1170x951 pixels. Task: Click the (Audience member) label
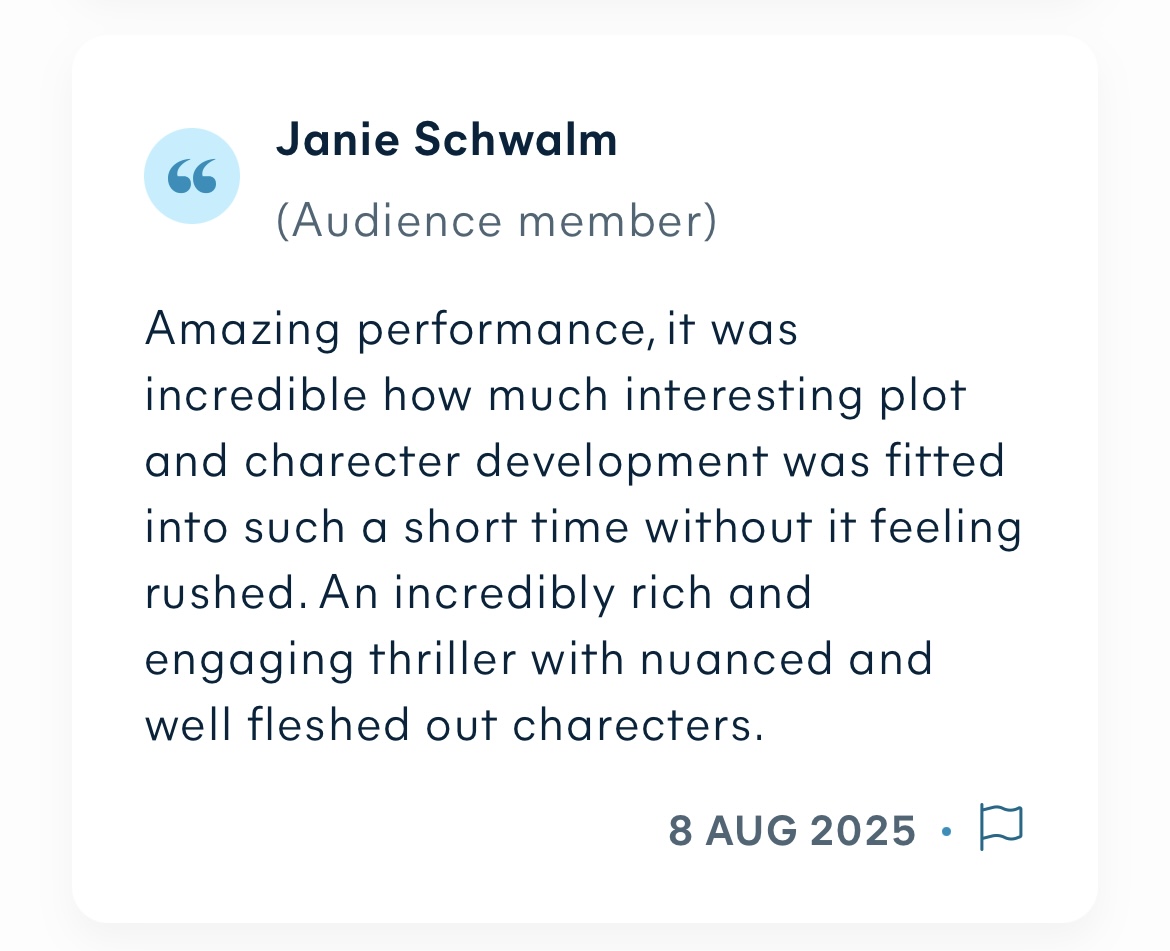pos(496,221)
